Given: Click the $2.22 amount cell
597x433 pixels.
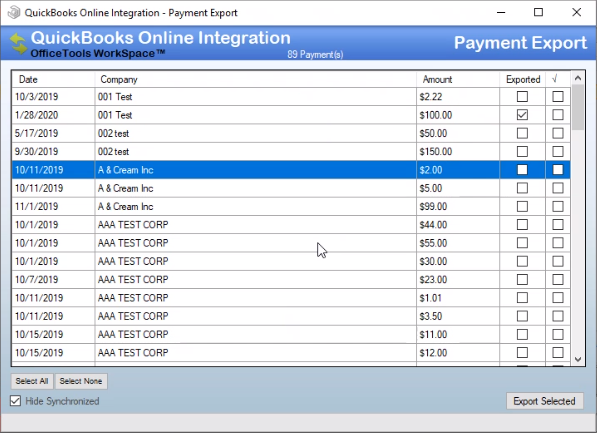Looking at the screenshot, I should click(x=458, y=97).
